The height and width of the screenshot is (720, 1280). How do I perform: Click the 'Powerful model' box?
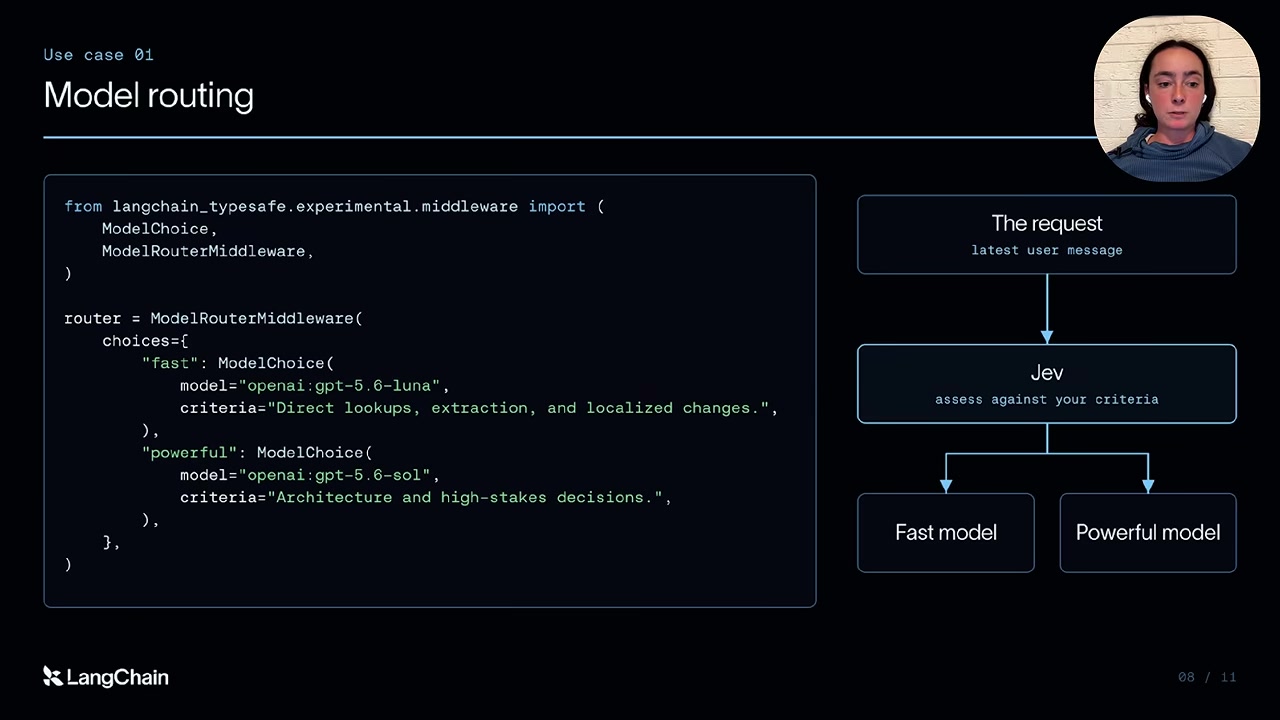(1148, 533)
